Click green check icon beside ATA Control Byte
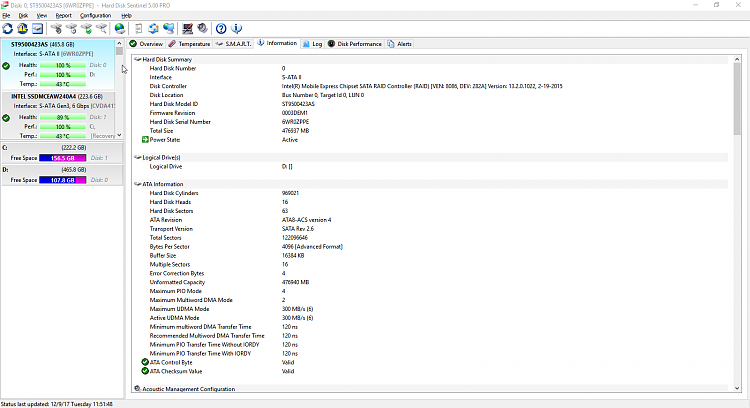Screen dimensions: 750x408 145,362
